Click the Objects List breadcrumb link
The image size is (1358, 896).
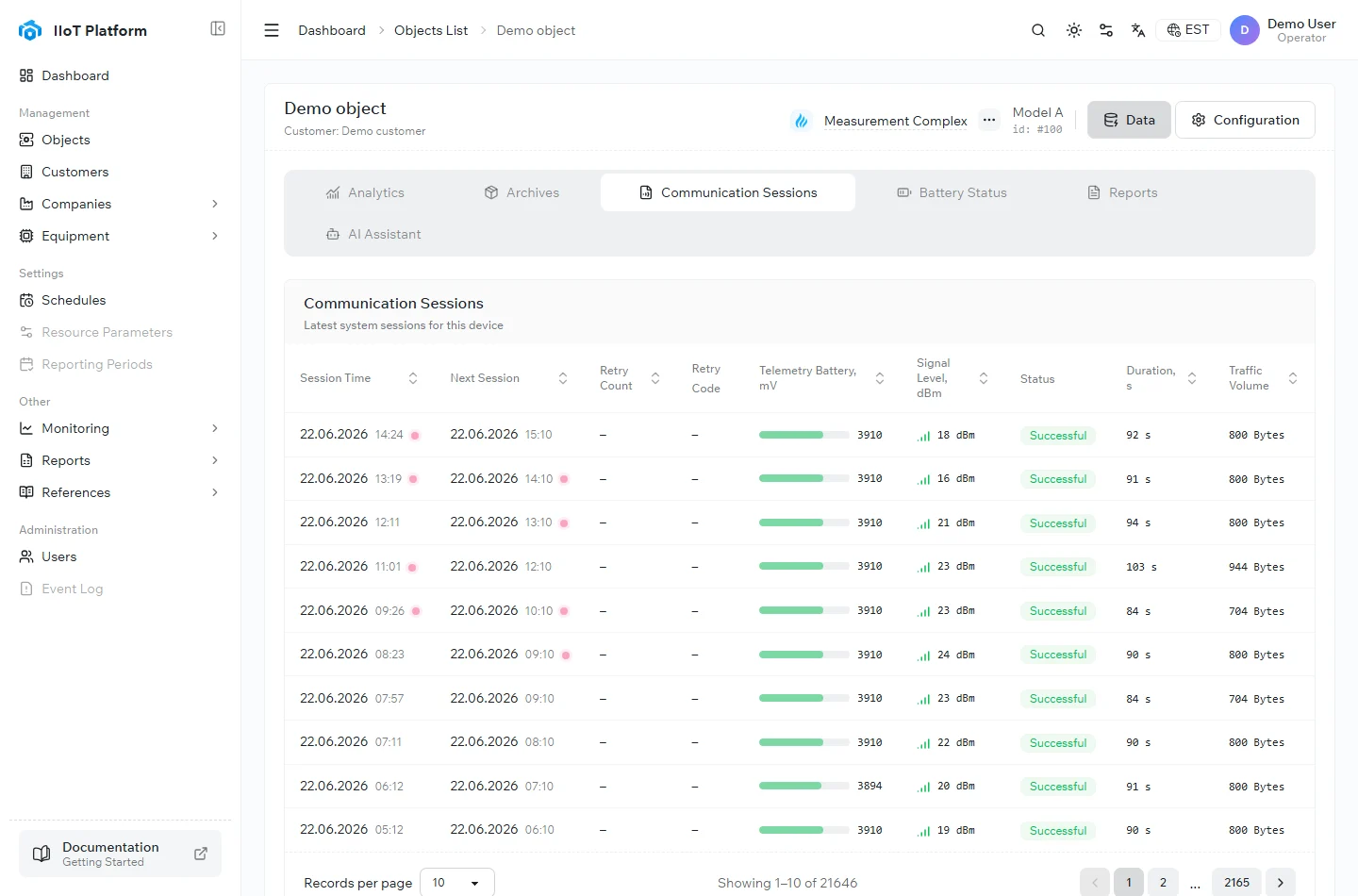[x=431, y=30]
